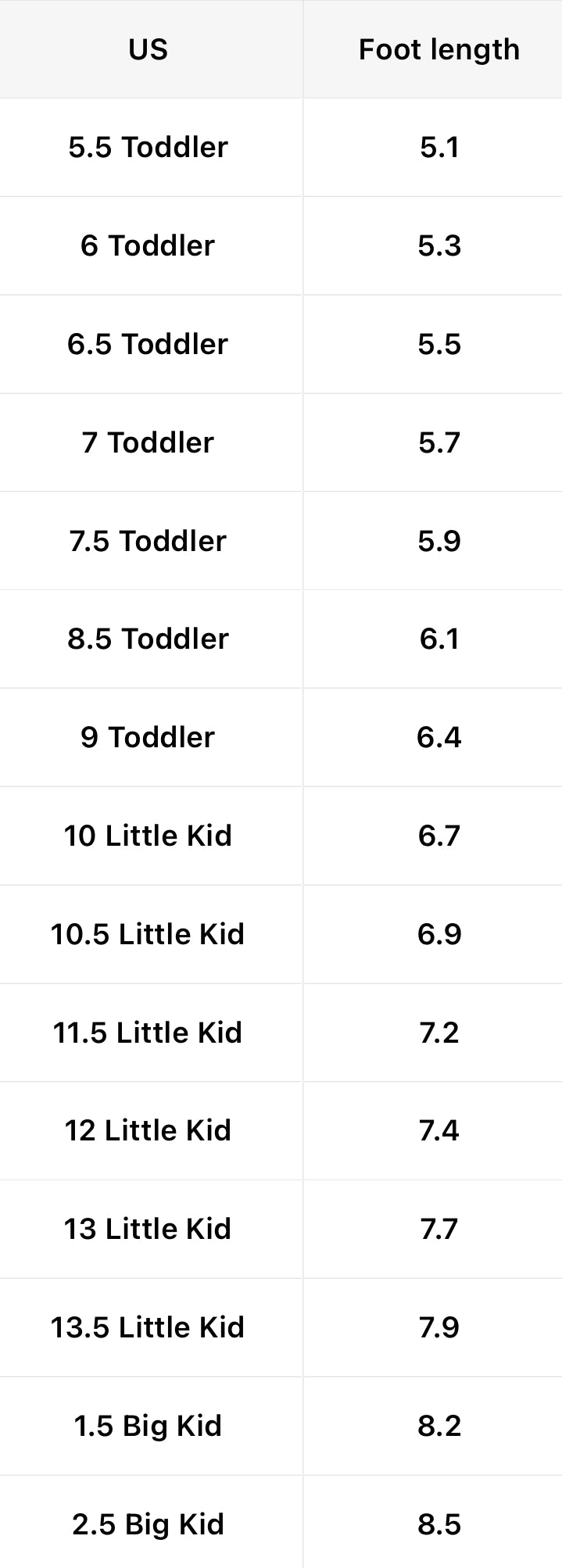This screenshot has height=1568, width=562.
Task: Choose the 7 Toddler size cell
Action: [148, 442]
